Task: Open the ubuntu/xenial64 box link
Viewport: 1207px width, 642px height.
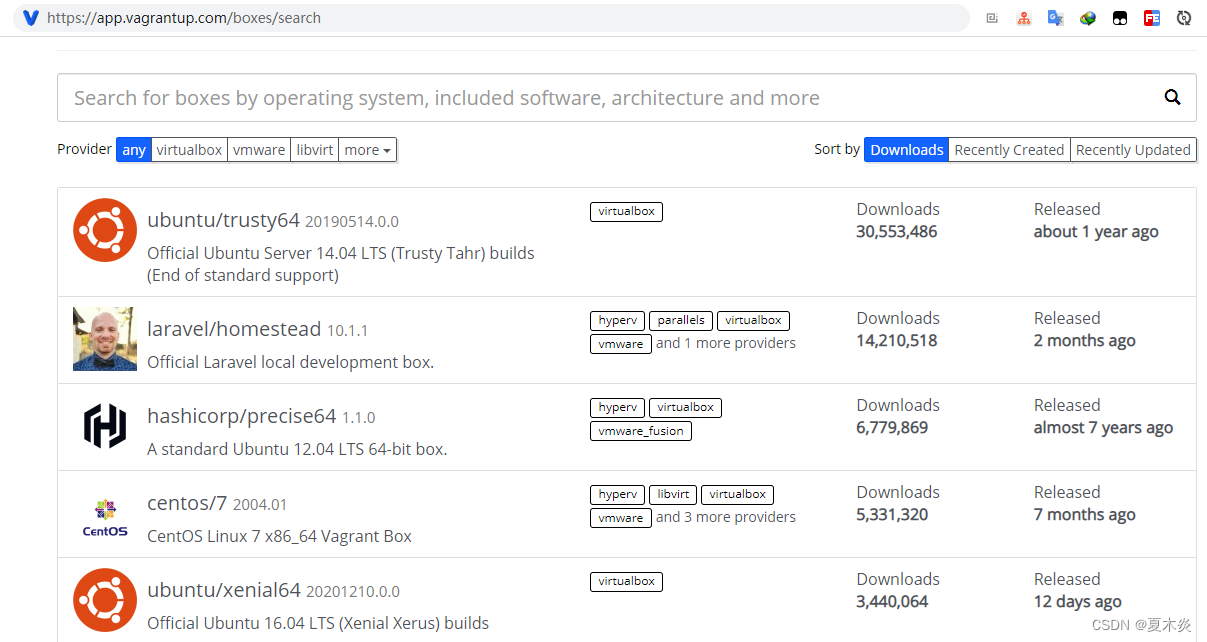Action: click(x=224, y=590)
